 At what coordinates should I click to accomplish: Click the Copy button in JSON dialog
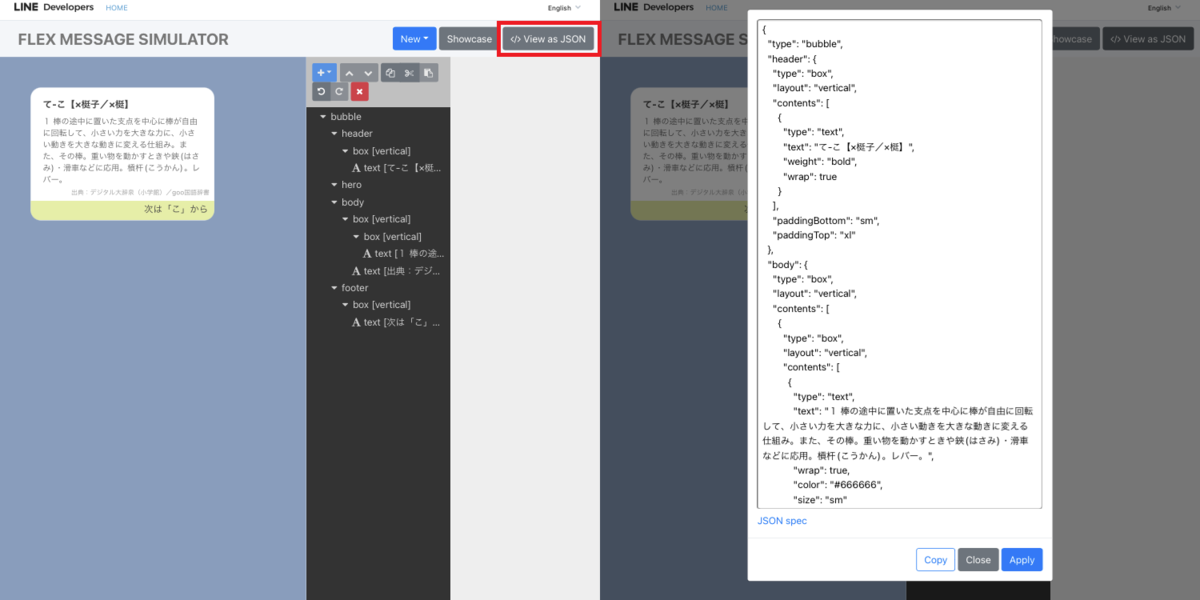(x=936, y=560)
